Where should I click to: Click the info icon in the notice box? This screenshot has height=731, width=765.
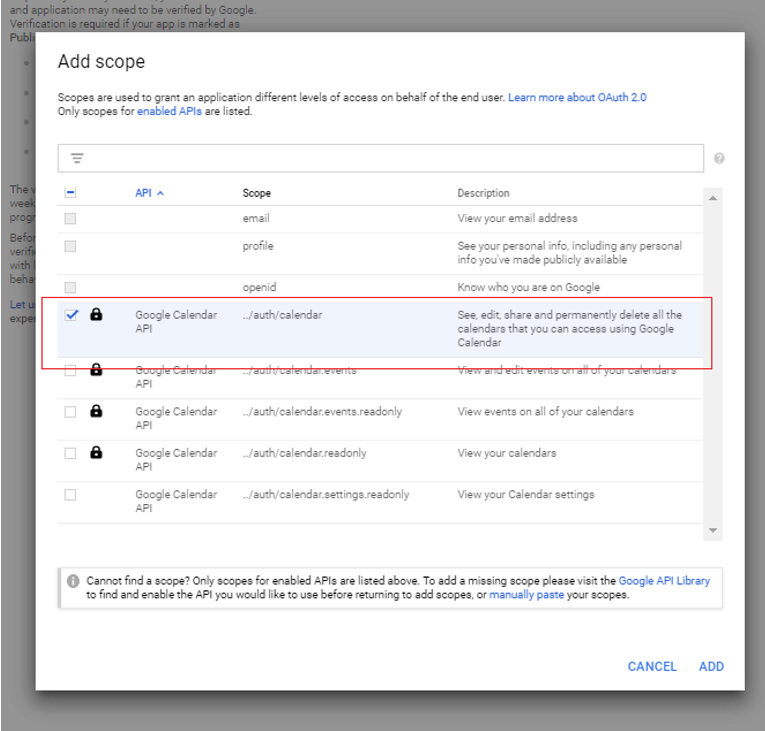[73, 581]
